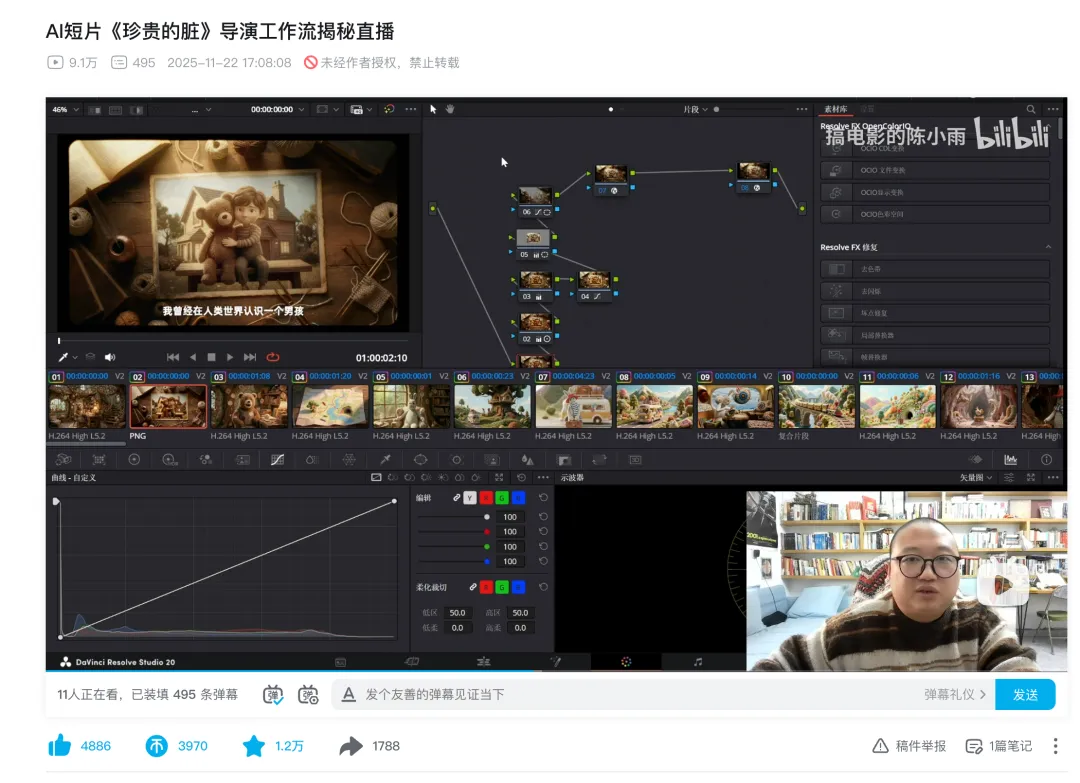This screenshot has width=1080, height=783.
Task: Open the Bilibili page more-options vertical dots
Action: tap(1055, 746)
